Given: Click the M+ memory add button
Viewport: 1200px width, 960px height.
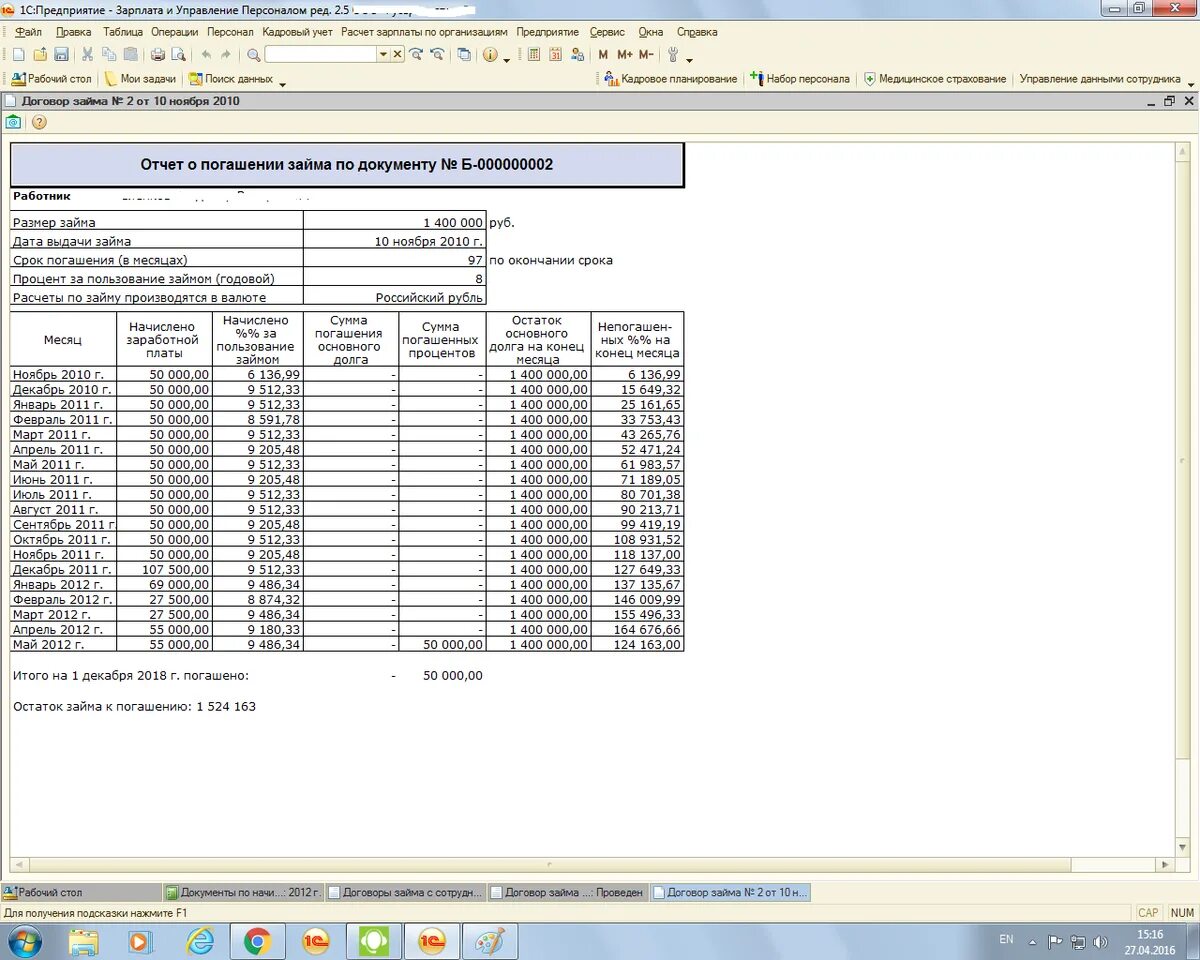Looking at the screenshot, I should point(625,55).
